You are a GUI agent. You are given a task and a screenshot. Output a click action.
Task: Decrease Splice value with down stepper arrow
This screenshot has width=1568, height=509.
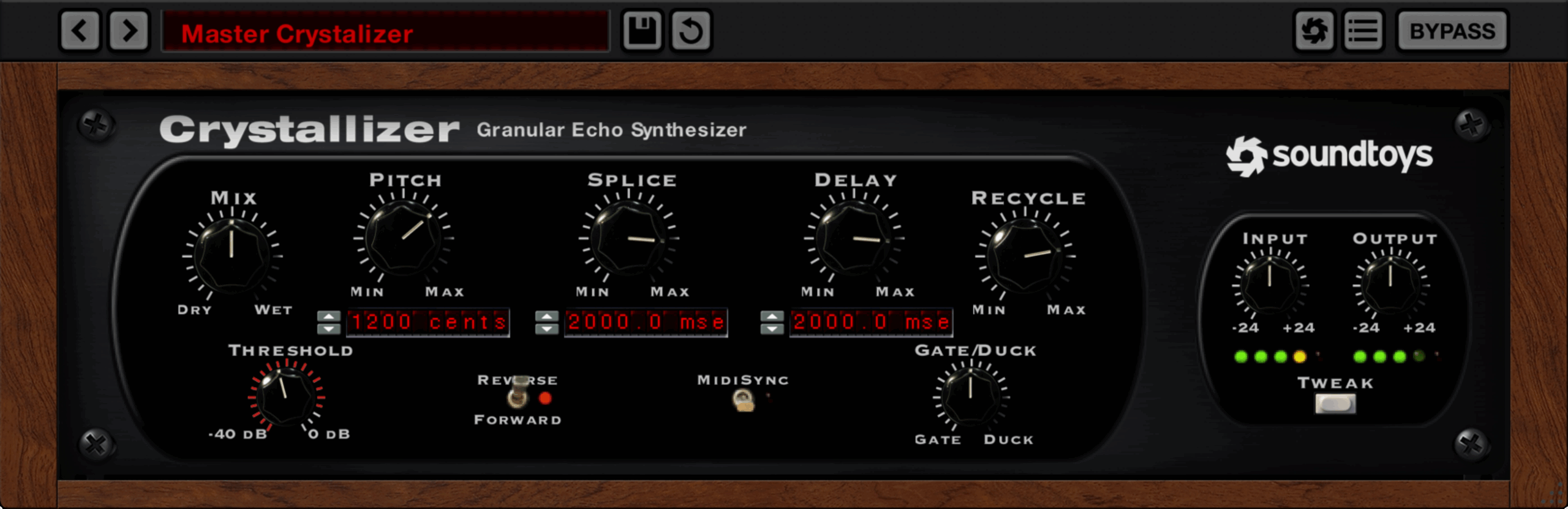pyautogui.click(x=546, y=329)
